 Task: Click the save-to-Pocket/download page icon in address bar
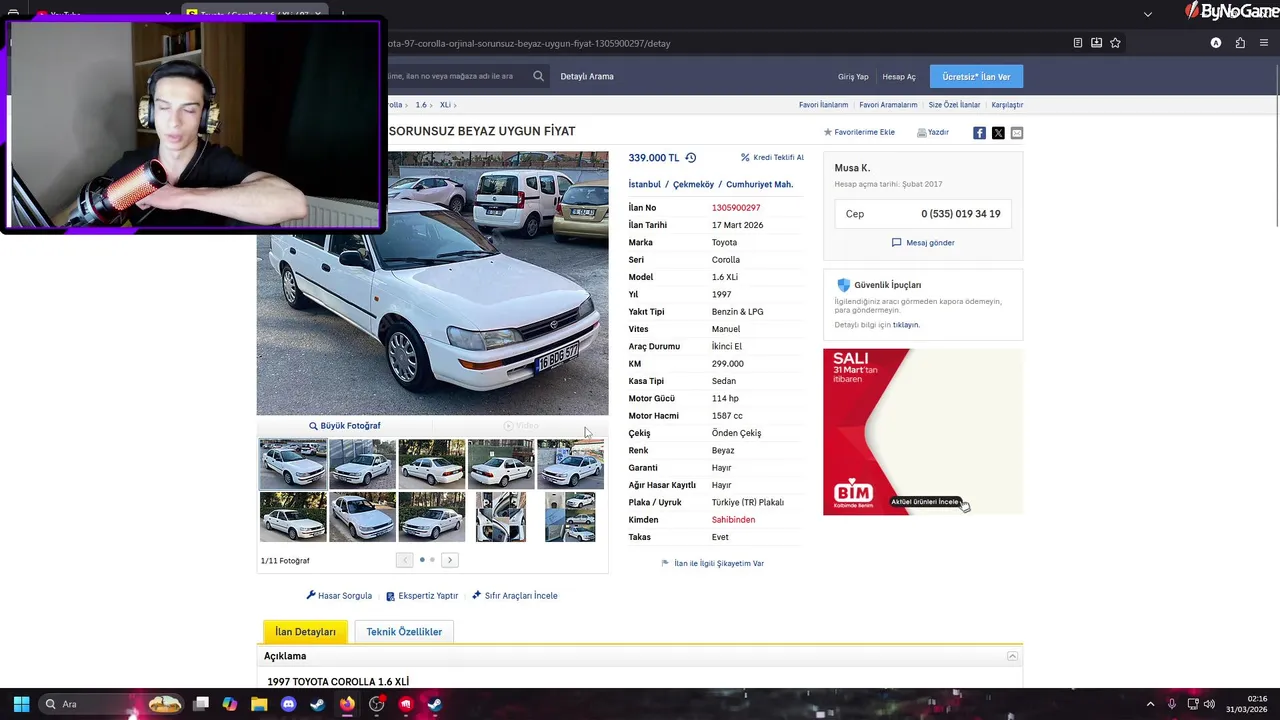[x=1097, y=43]
